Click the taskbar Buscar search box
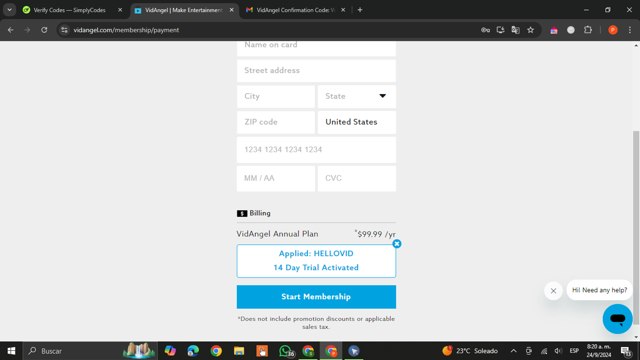The height and width of the screenshot is (360, 640). (x=90, y=351)
